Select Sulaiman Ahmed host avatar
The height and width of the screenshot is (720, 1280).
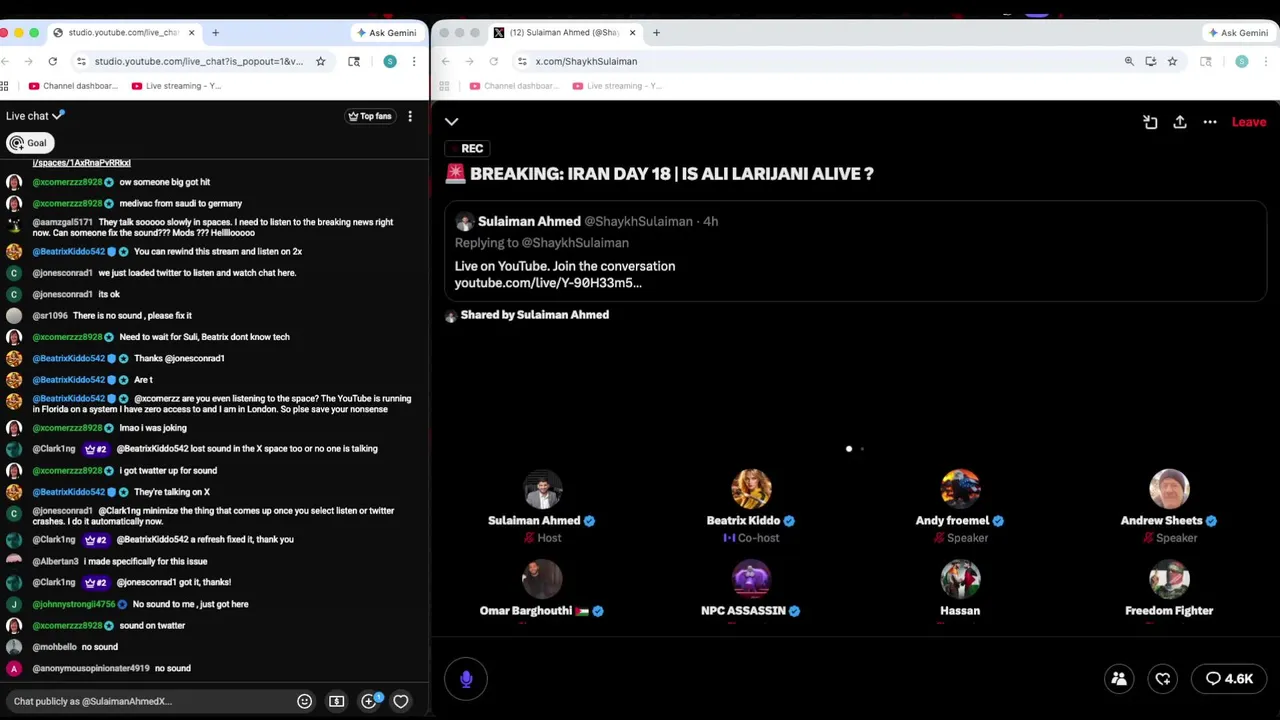pyautogui.click(x=543, y=490)
